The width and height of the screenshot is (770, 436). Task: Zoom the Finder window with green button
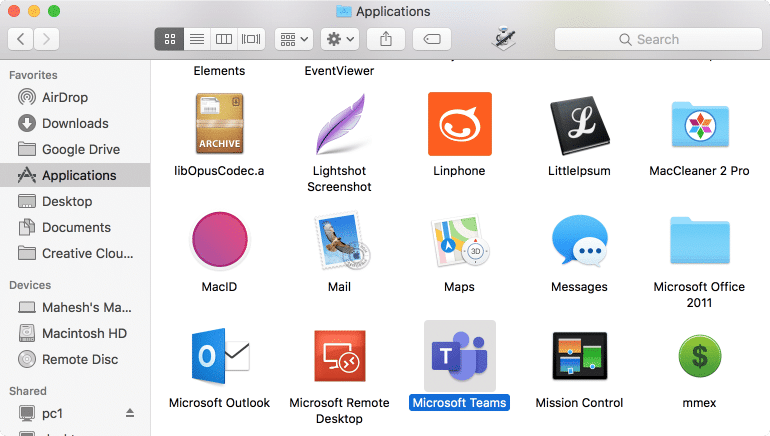54,11
